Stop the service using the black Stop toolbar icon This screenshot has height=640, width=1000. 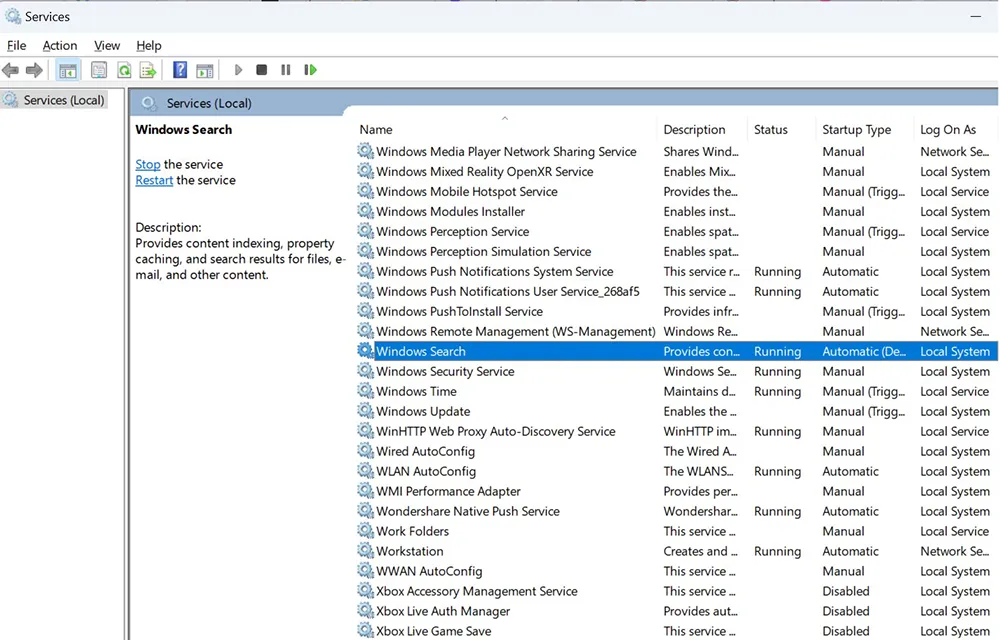click(262, 70)
